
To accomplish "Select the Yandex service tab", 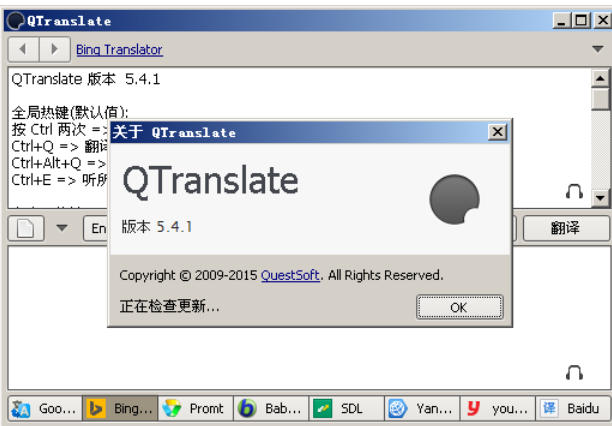I will click(422, 408).
